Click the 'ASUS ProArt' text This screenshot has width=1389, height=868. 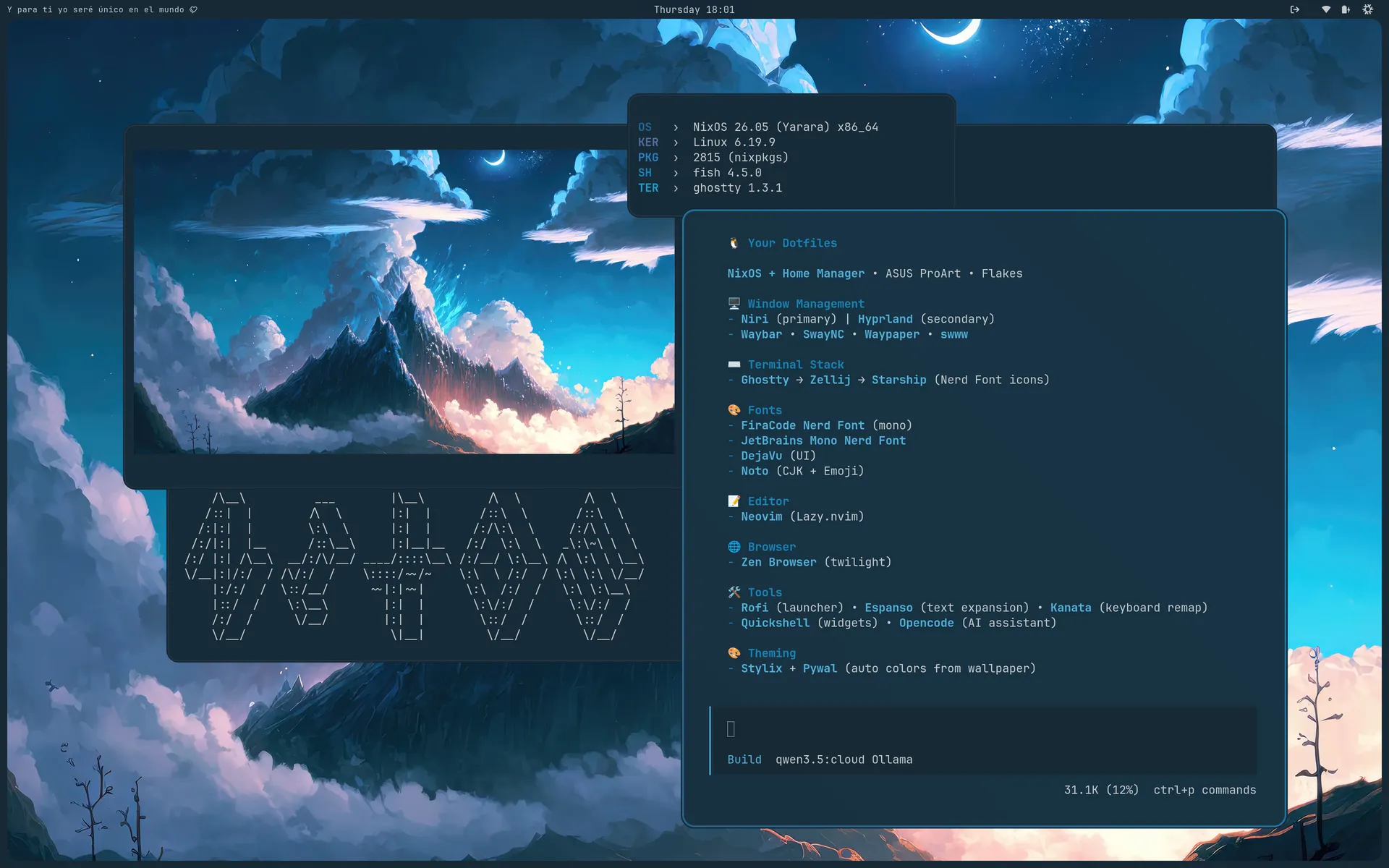[923, 273]
